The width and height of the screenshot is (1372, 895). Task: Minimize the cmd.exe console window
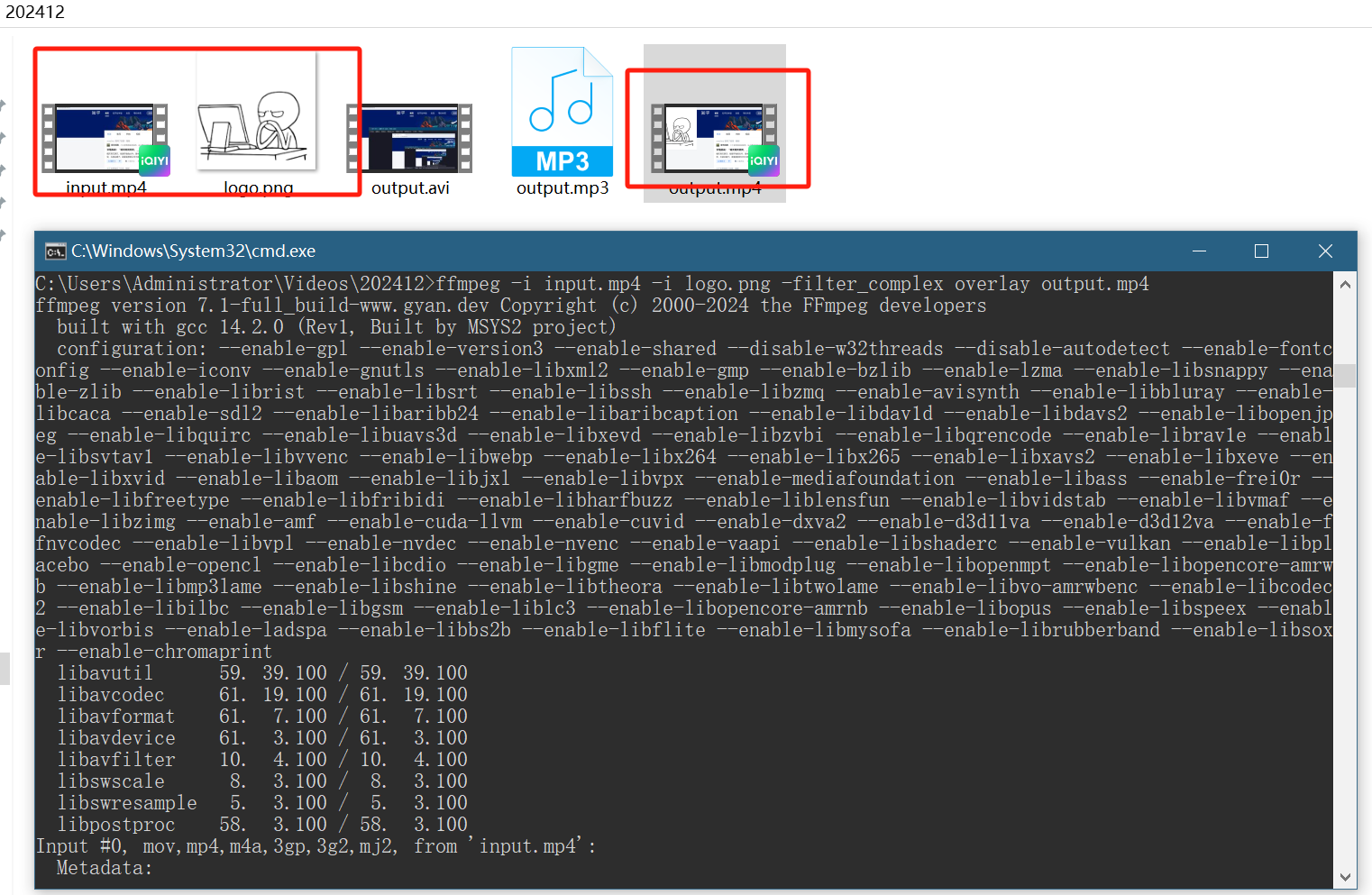tap(1199, 251)
